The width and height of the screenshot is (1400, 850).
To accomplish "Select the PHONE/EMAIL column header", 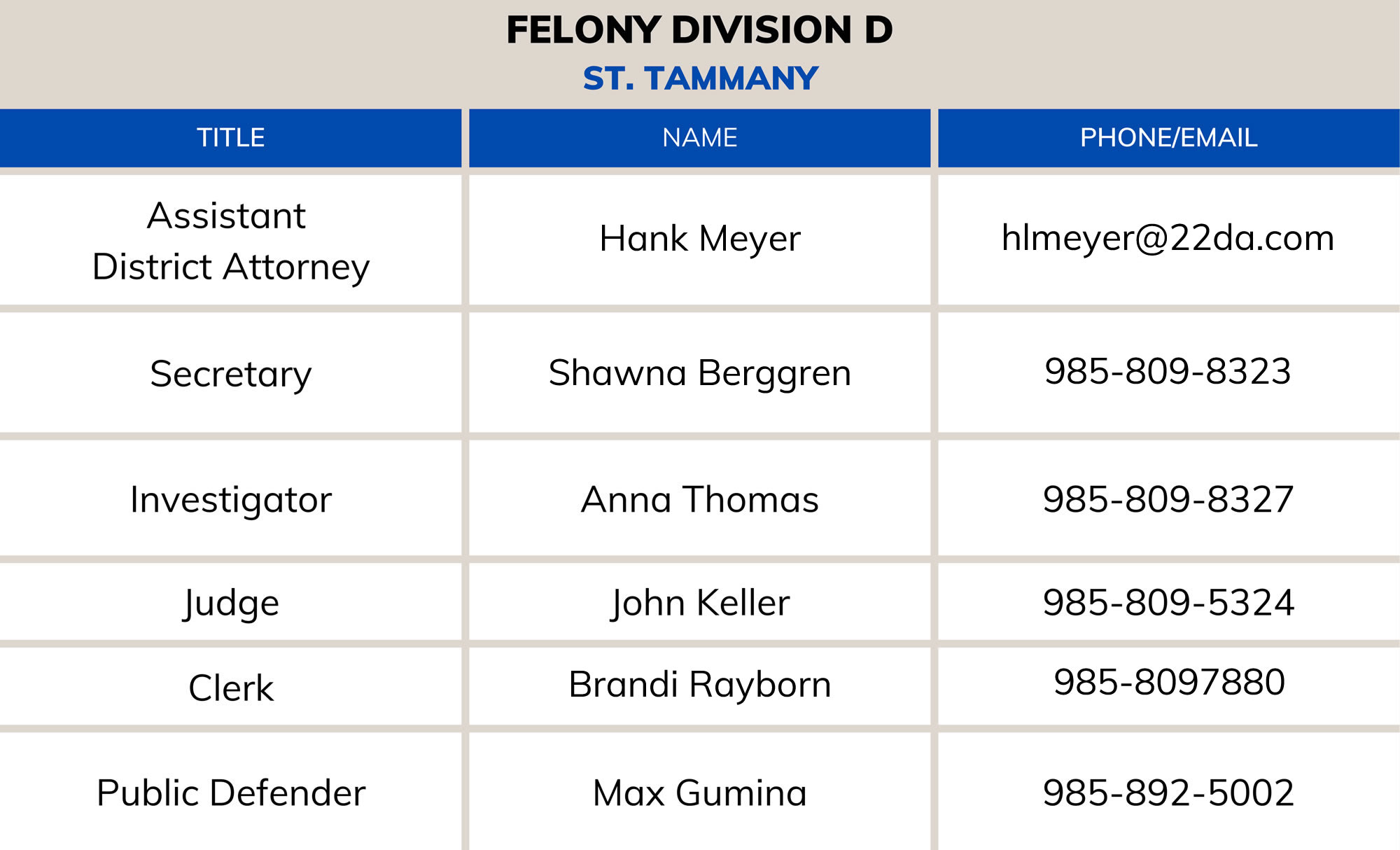I will [x=1168, y=137].
